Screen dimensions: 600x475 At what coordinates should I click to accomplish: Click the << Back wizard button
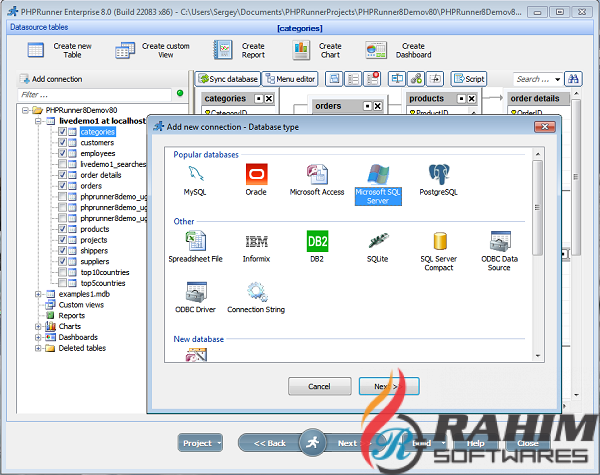[x=270, y=443]
